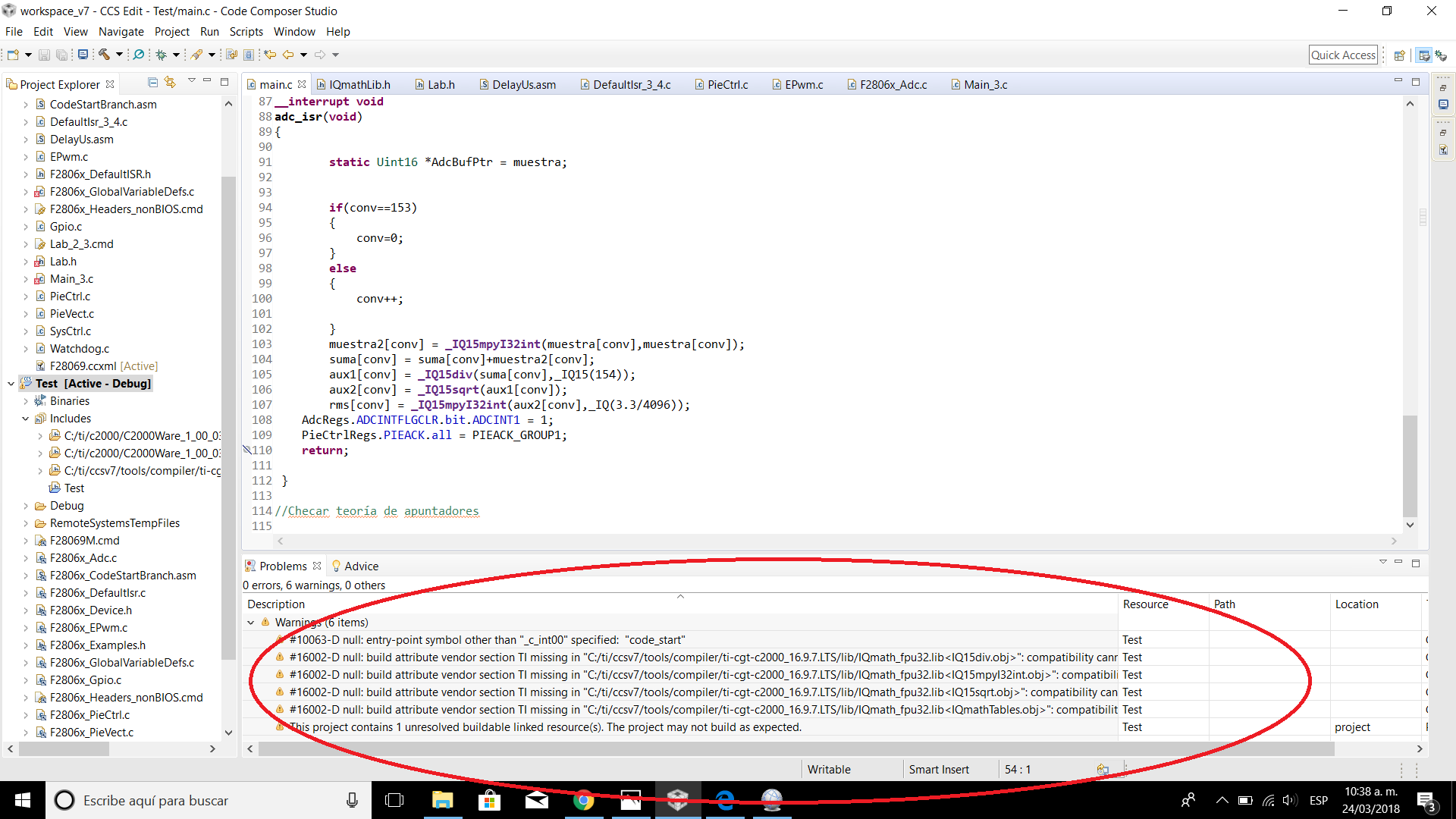Click the Debug bug icon
The width and height of the screenshot is (1456, 819).
[161, 55]
